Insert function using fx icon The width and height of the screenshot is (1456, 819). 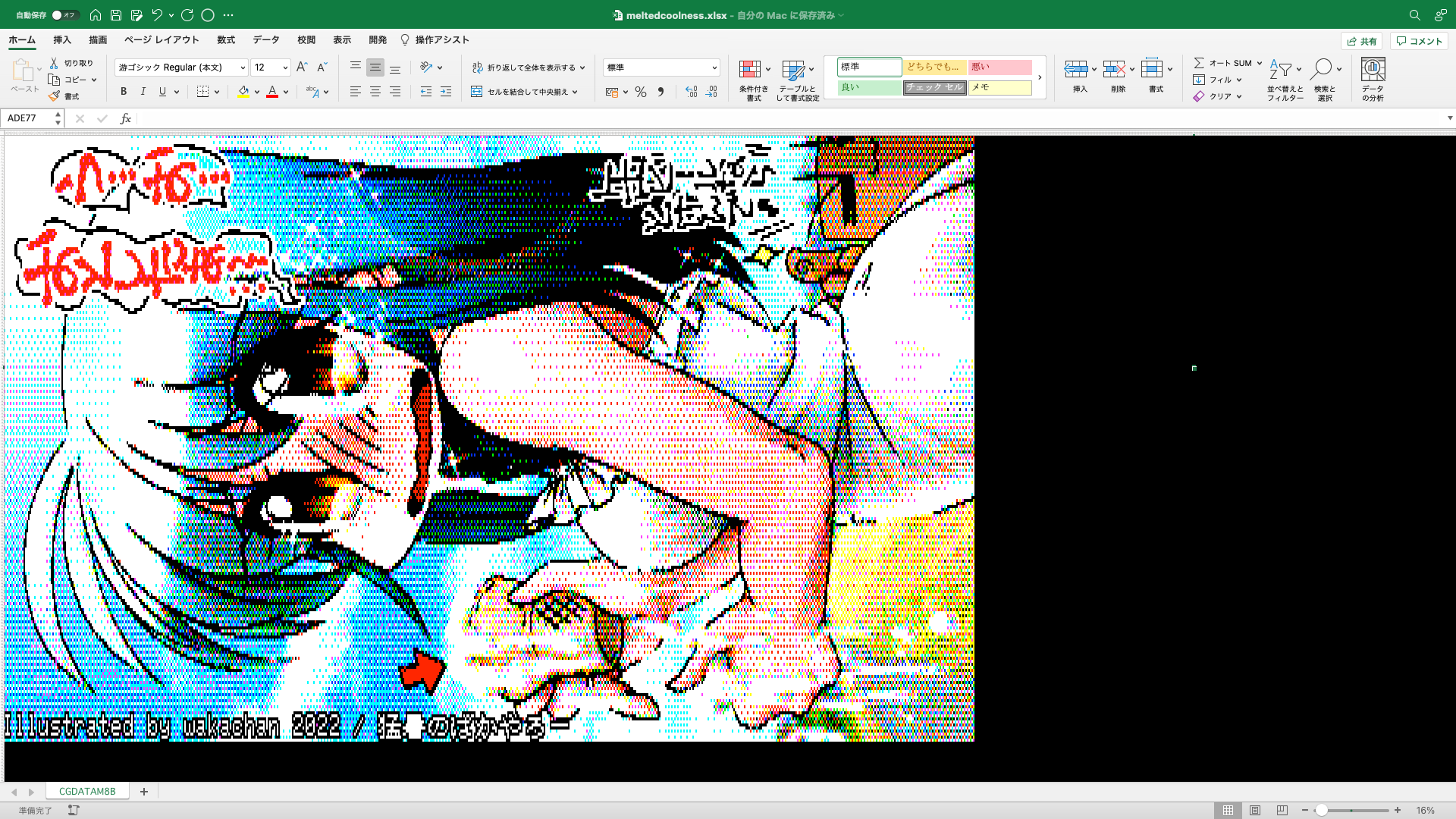[126, 118]
